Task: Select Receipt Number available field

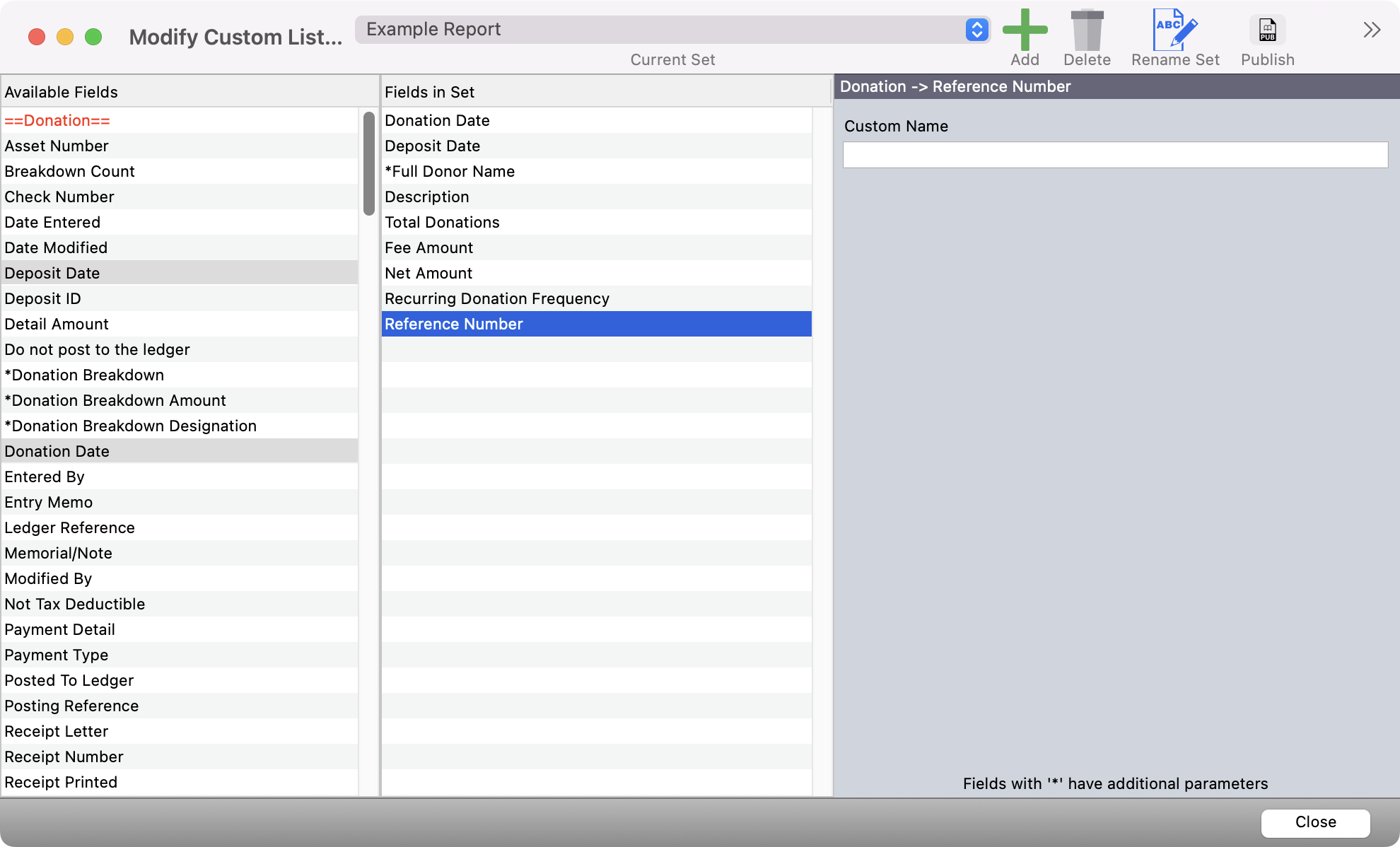Action: point(64,757)
